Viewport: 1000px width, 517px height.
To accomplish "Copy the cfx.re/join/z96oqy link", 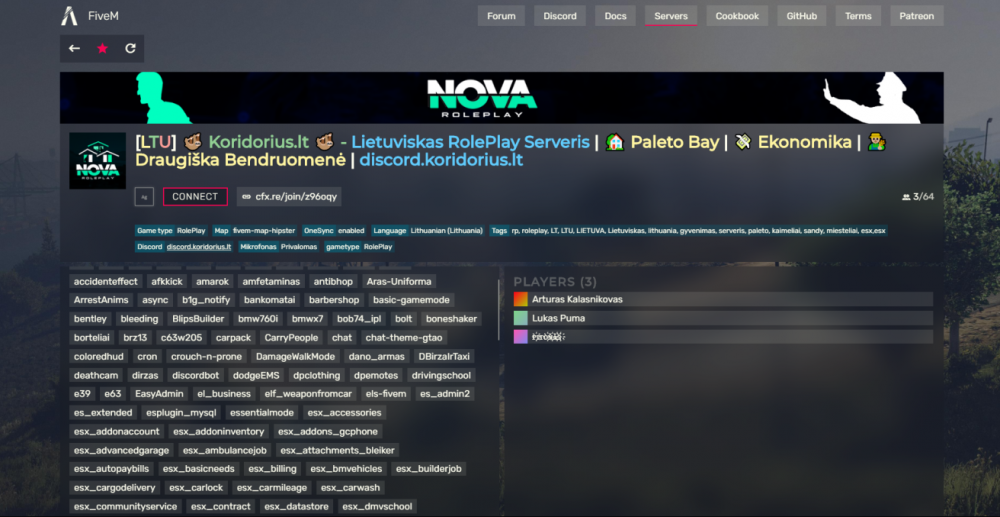I will (289, 197).
